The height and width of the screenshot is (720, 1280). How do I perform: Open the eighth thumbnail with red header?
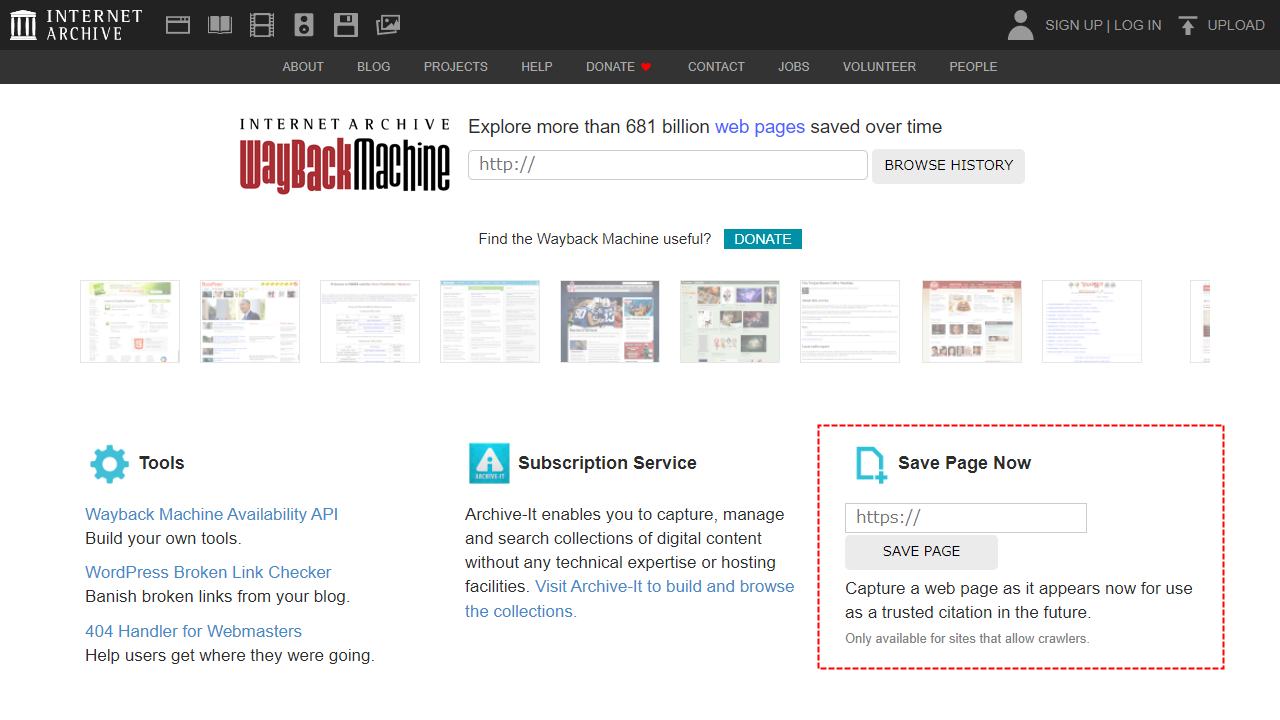pos(972,321)
